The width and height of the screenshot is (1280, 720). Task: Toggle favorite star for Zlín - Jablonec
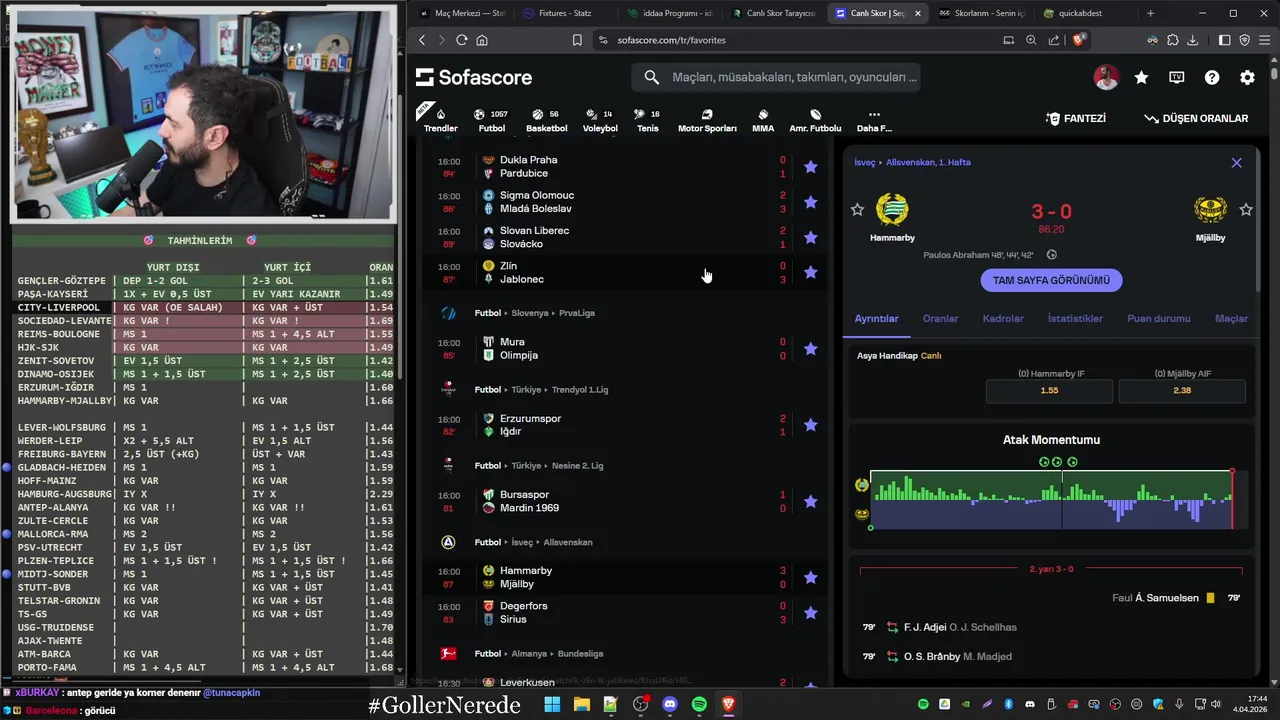point(811,272)
